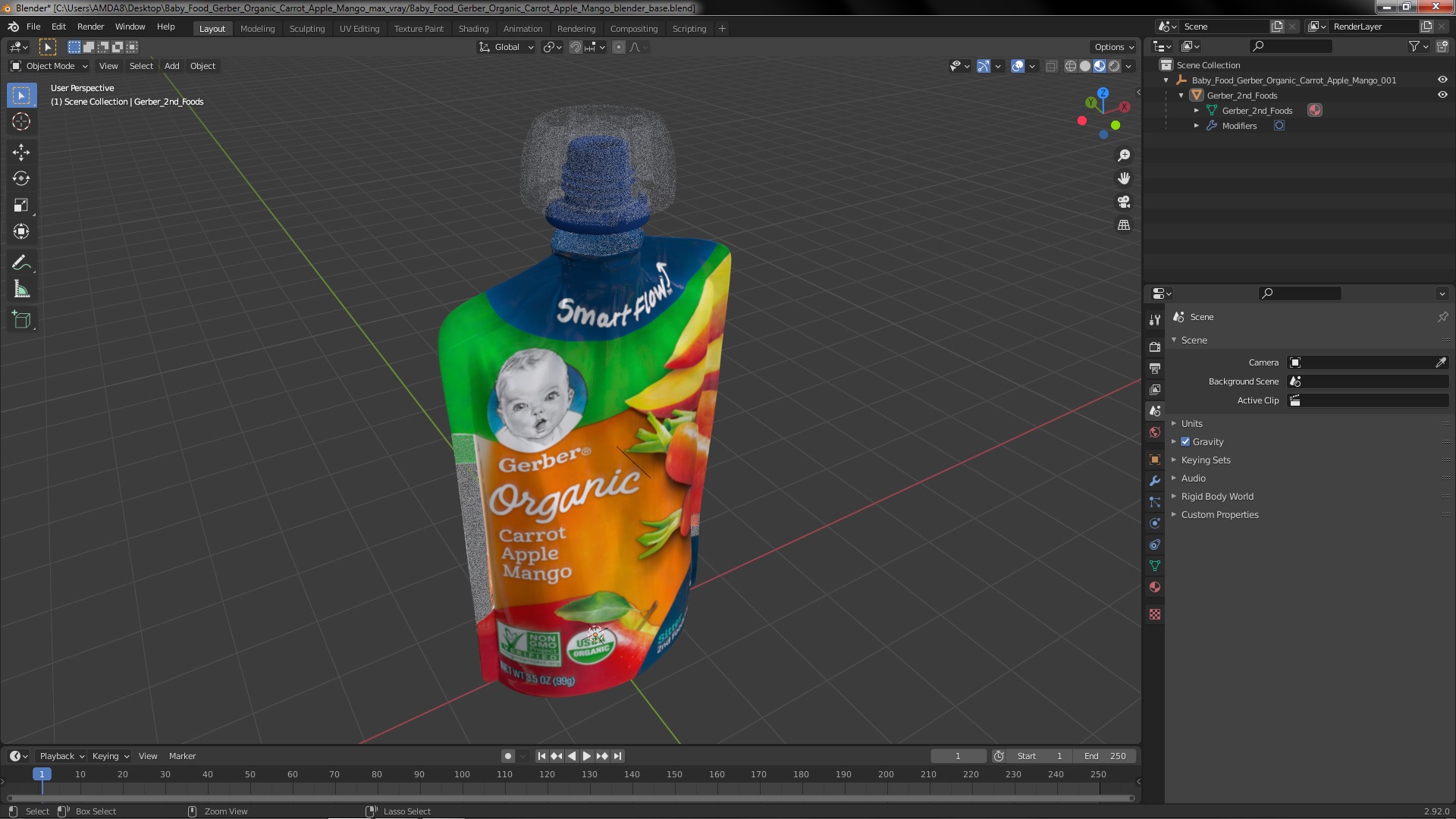Open the Particles properties tab

point(1155,502)
